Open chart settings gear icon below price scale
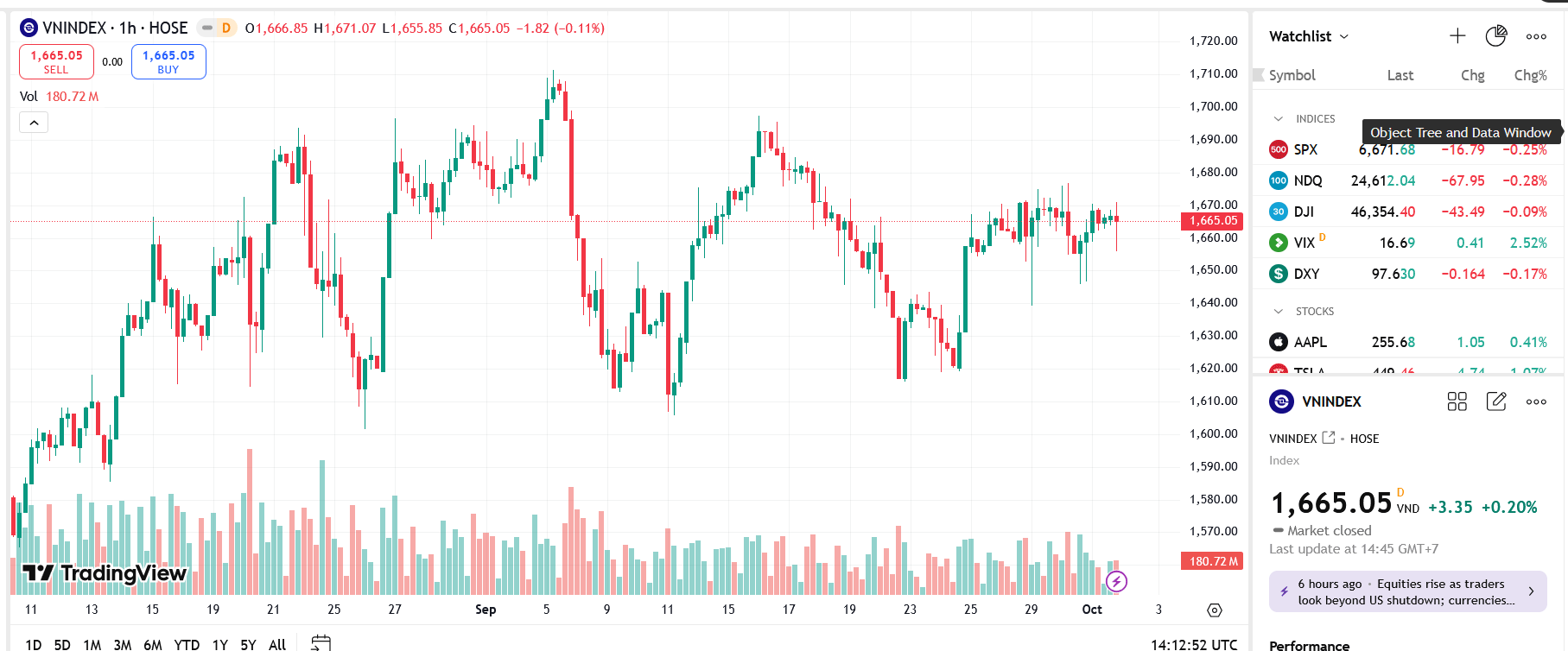This screenshot has width=1568, height=651. coord(1215,610)
